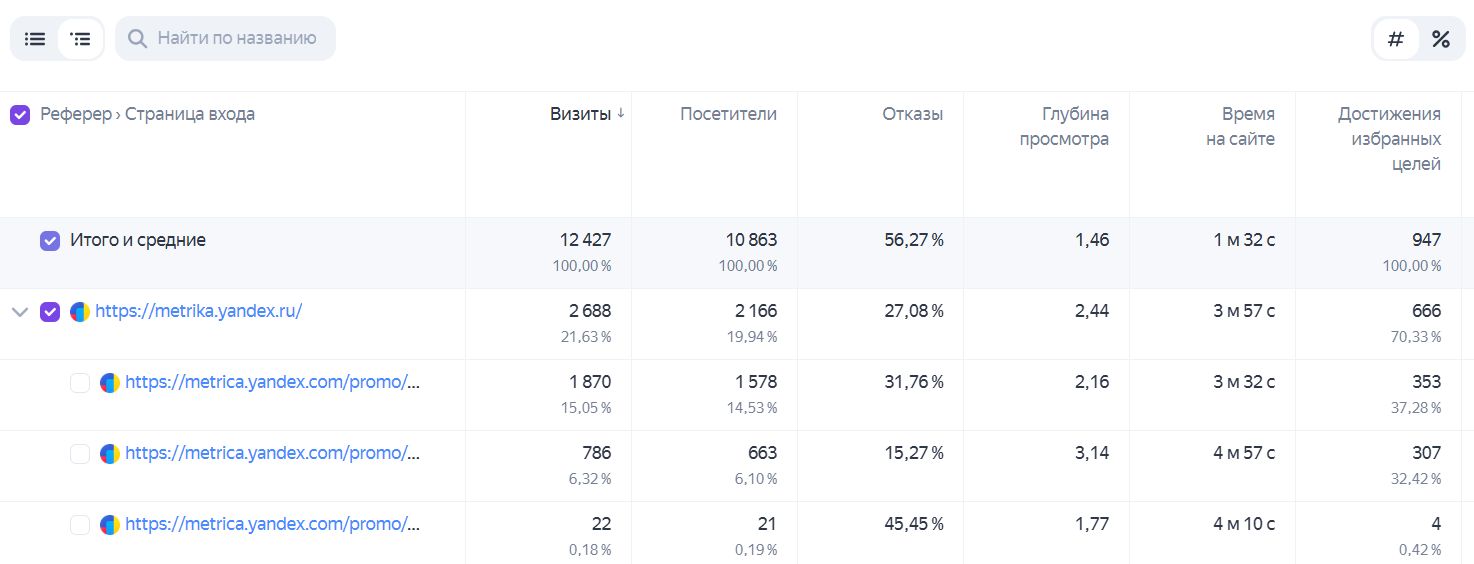Click favicon beside metrika.yandex.ru referrer
The width and height of the screenshot is (1474, 564).
80,312
